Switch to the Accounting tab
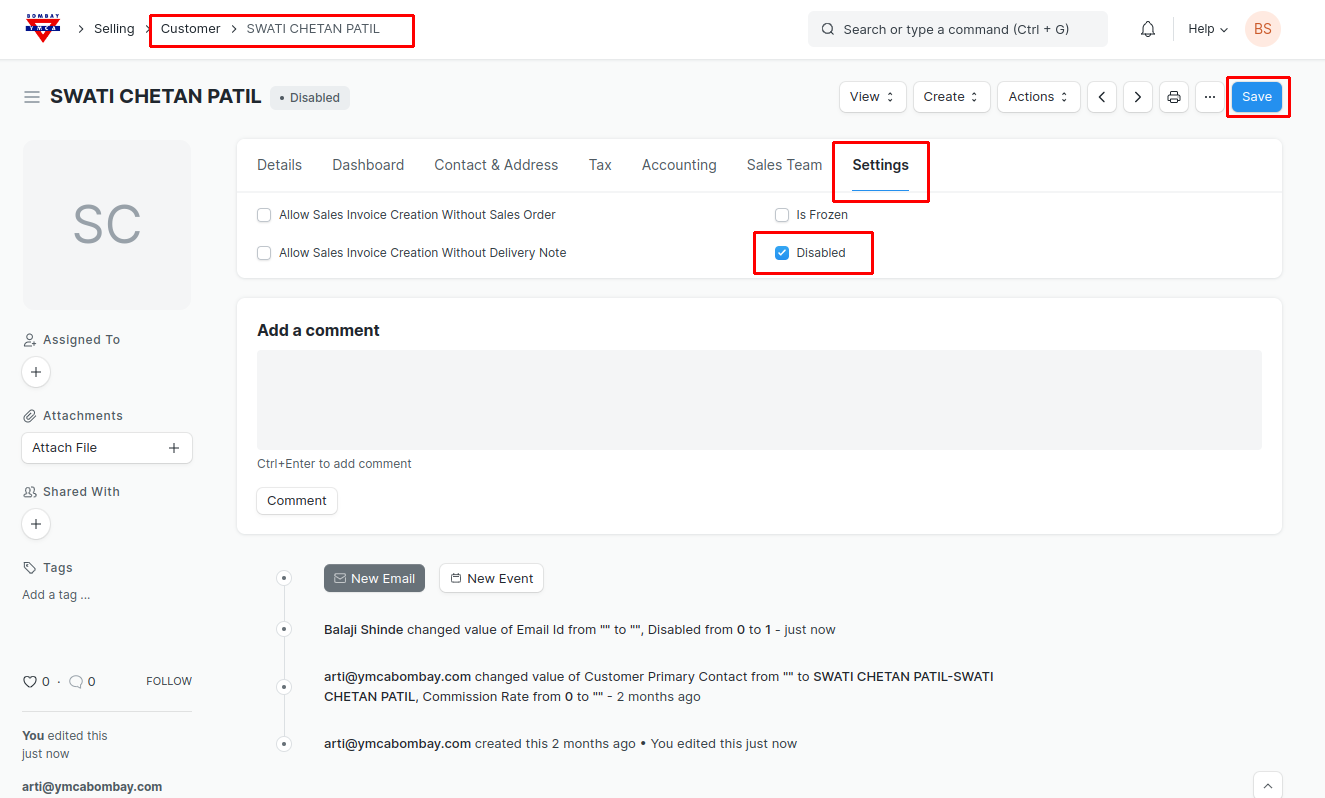1325x798 pixels. coord(679,165)
